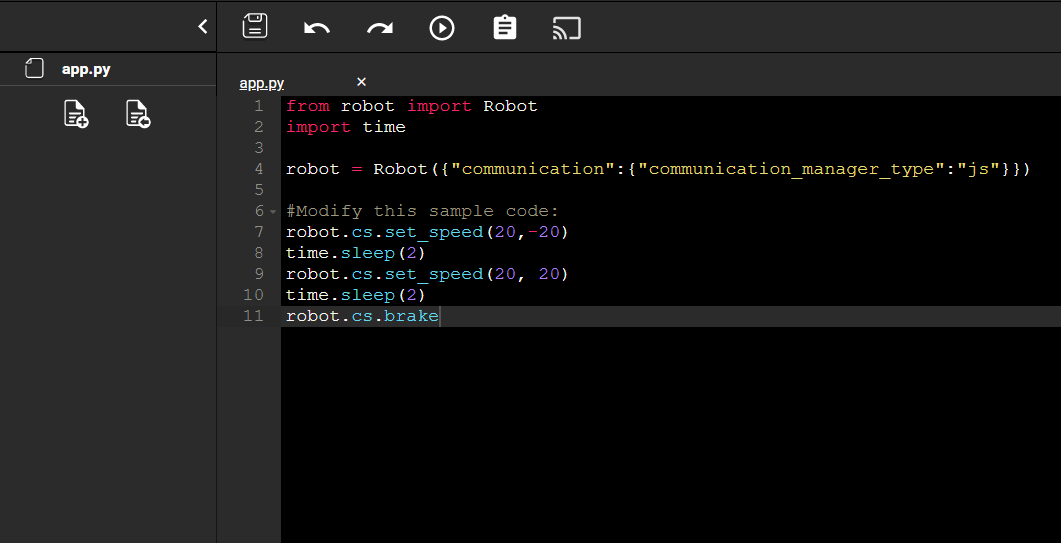Click the cast to device icon
This screenshot has height=543, width=1061.
pos(567,28)
